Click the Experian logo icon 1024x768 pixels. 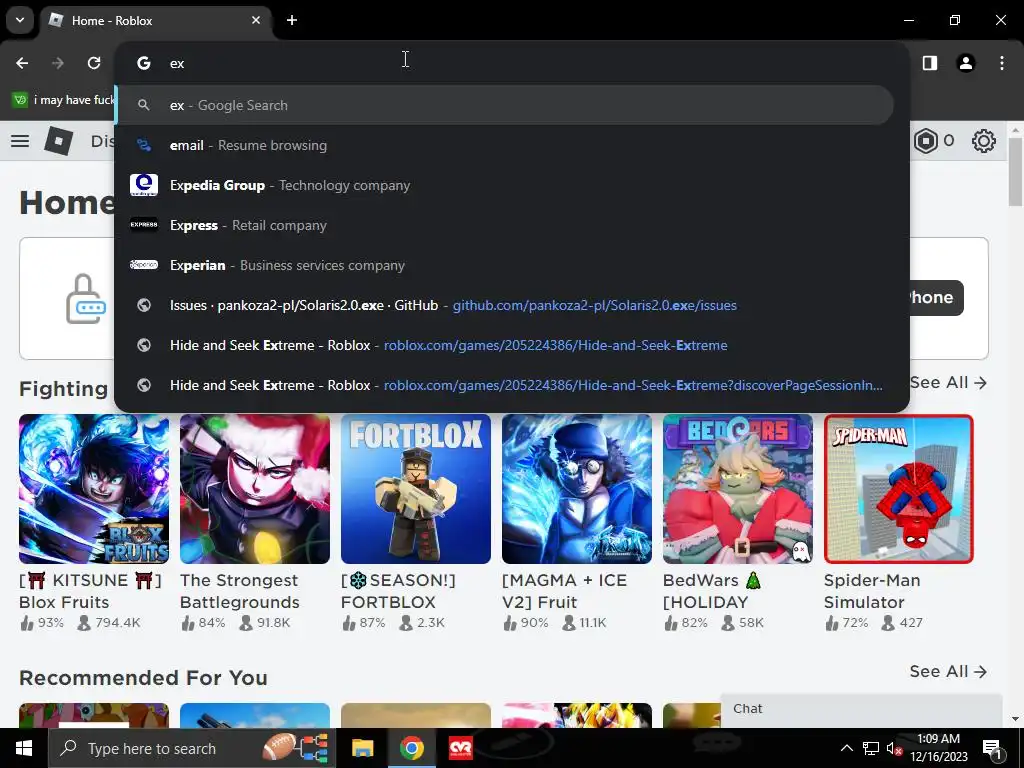click(144, 264)
